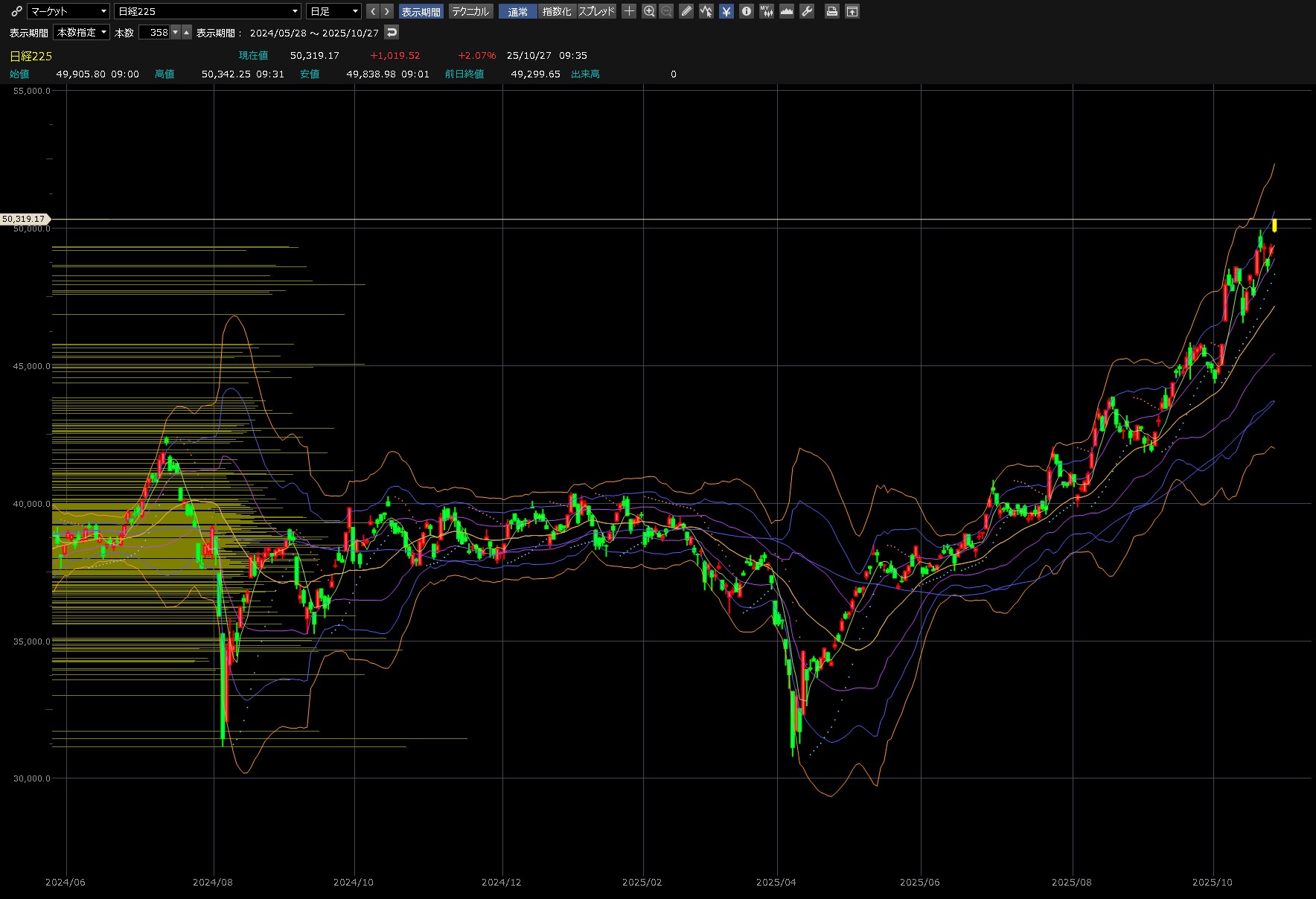Open the info icon in the toolbar

point(747,11)
